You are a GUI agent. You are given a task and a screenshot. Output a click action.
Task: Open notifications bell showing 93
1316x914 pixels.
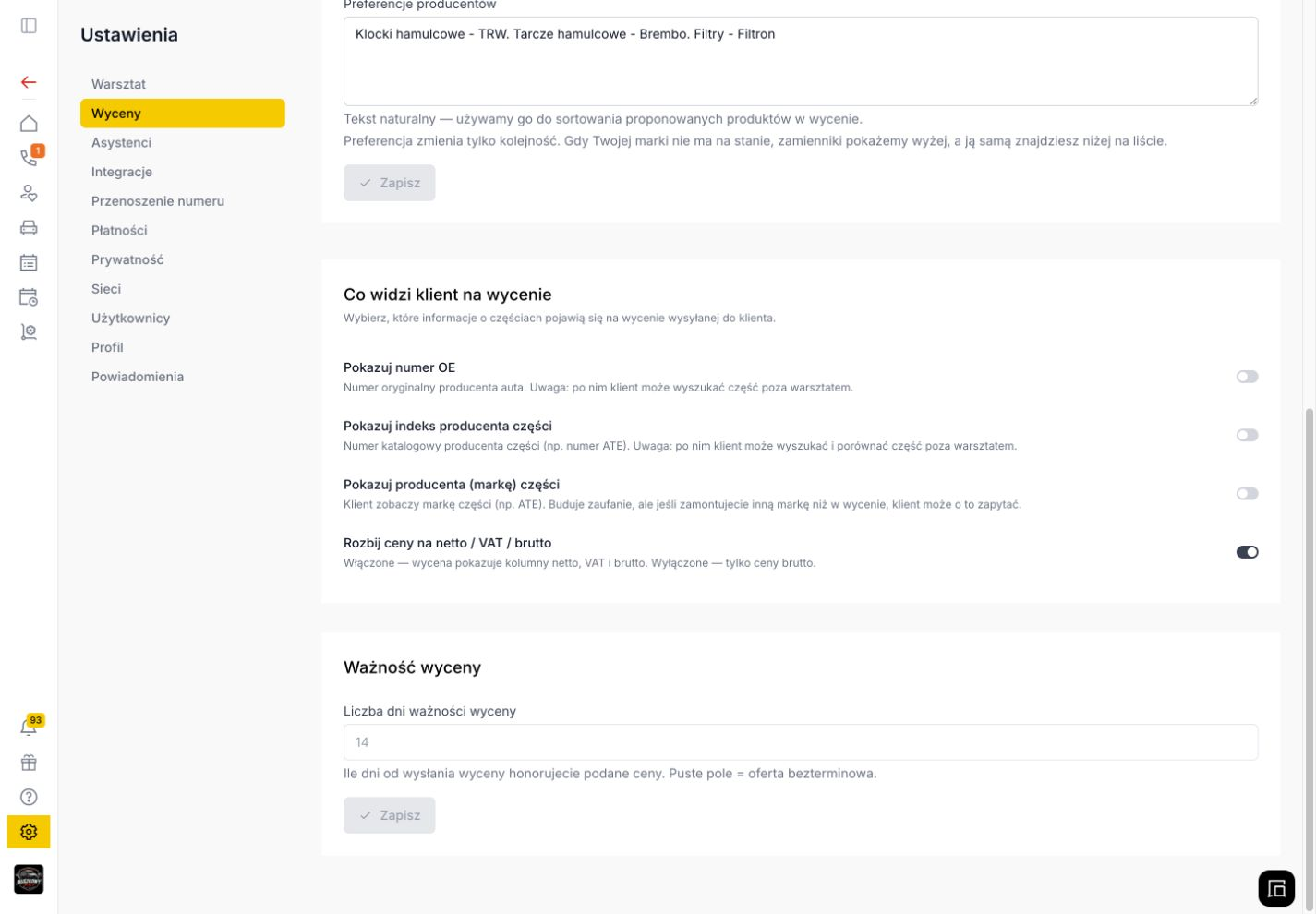(29, 728)
